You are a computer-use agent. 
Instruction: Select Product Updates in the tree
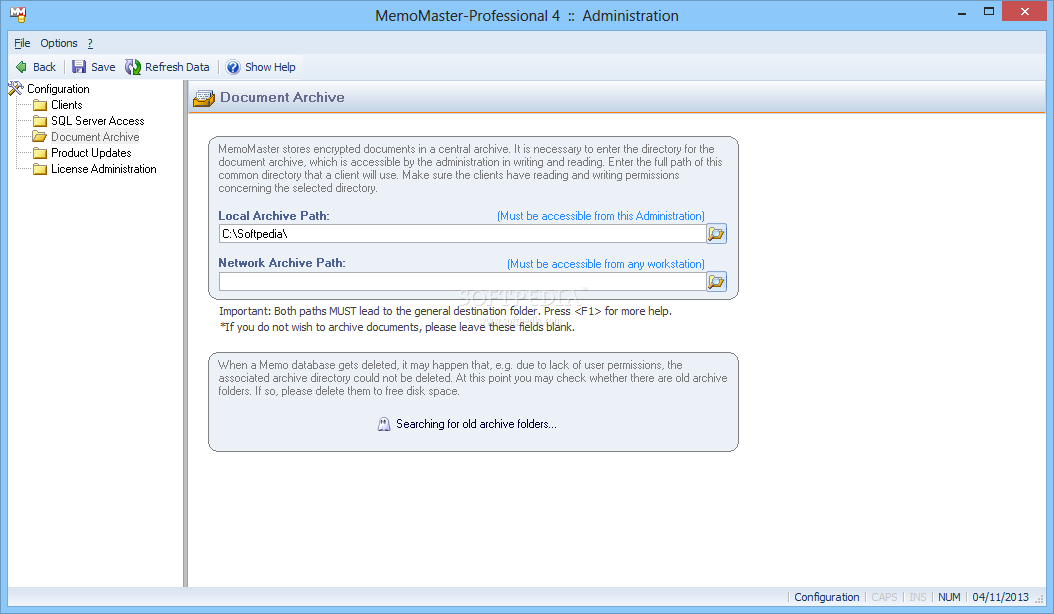pyautogui.click(x=91, y=153)
